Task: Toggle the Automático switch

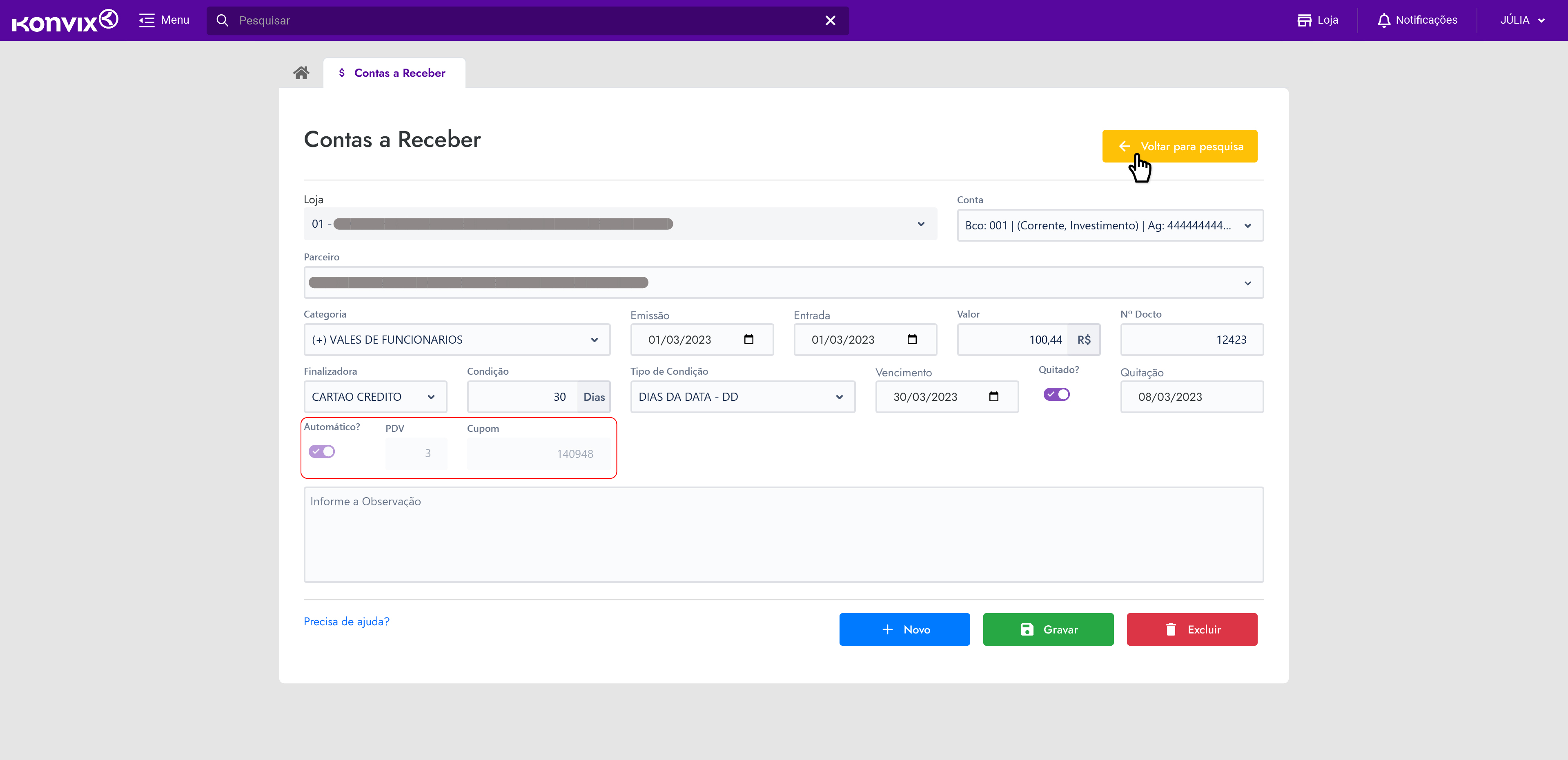Action: pos(321,451)
